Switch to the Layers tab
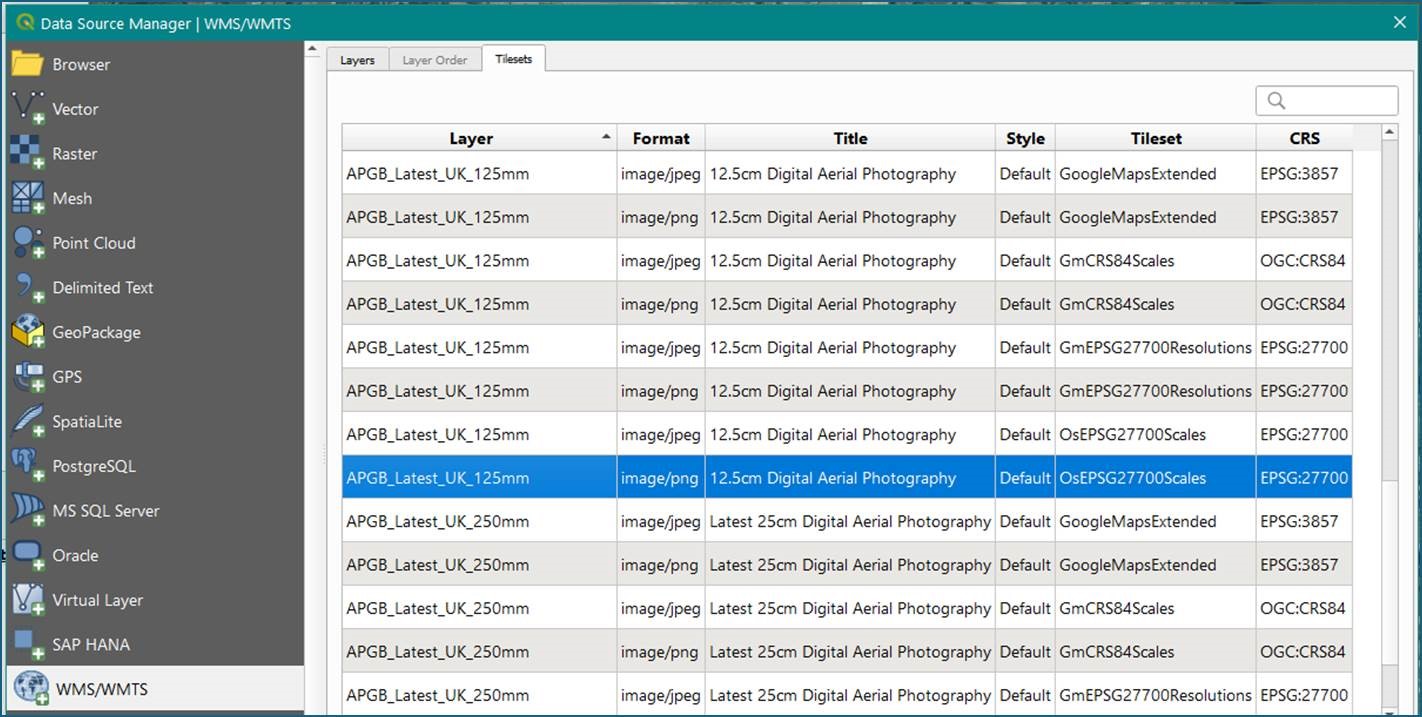Viewport: 1422px width, 717px height. pos(357,60)
